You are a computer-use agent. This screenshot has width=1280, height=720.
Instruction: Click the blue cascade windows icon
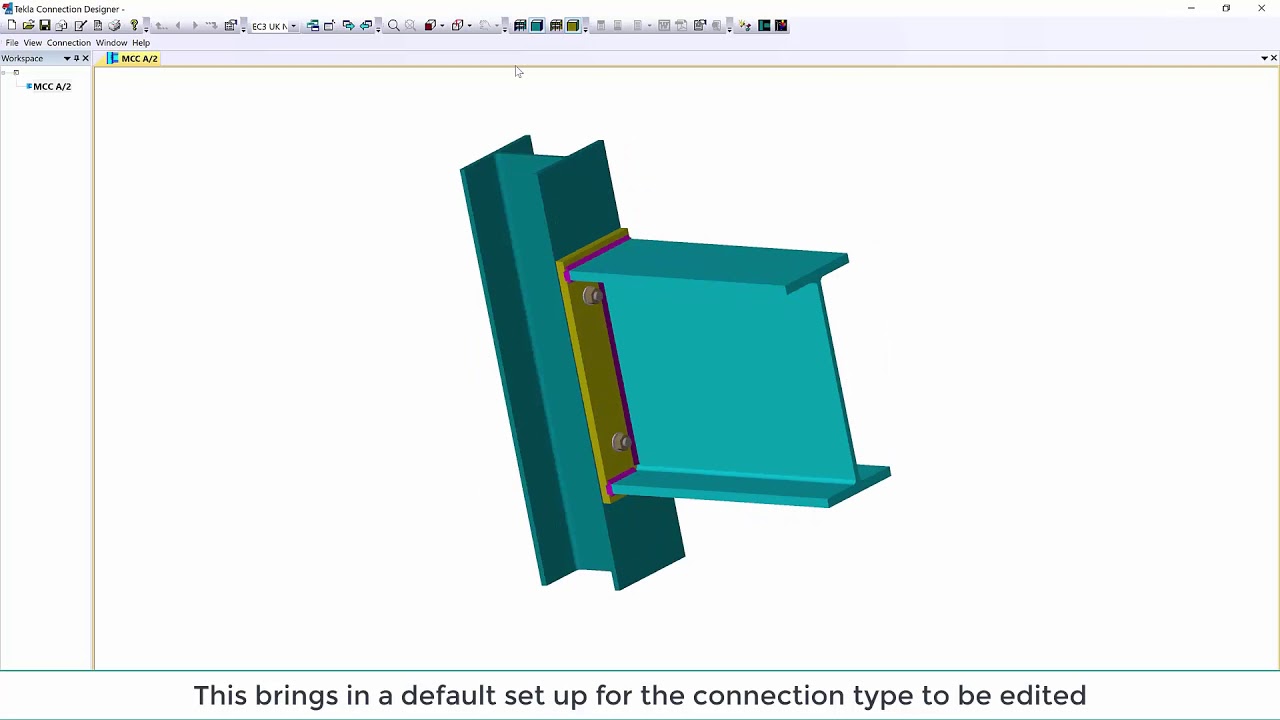313,25
